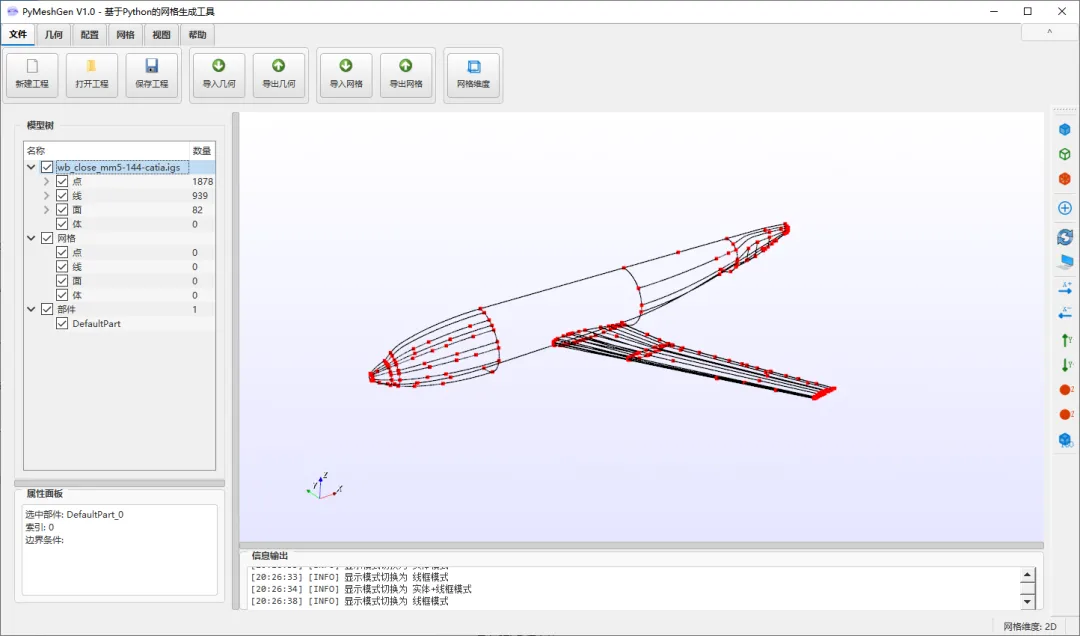This screenshot has height=636, width=1080.
Task: Click the 数量 column header
Action: 202,150
